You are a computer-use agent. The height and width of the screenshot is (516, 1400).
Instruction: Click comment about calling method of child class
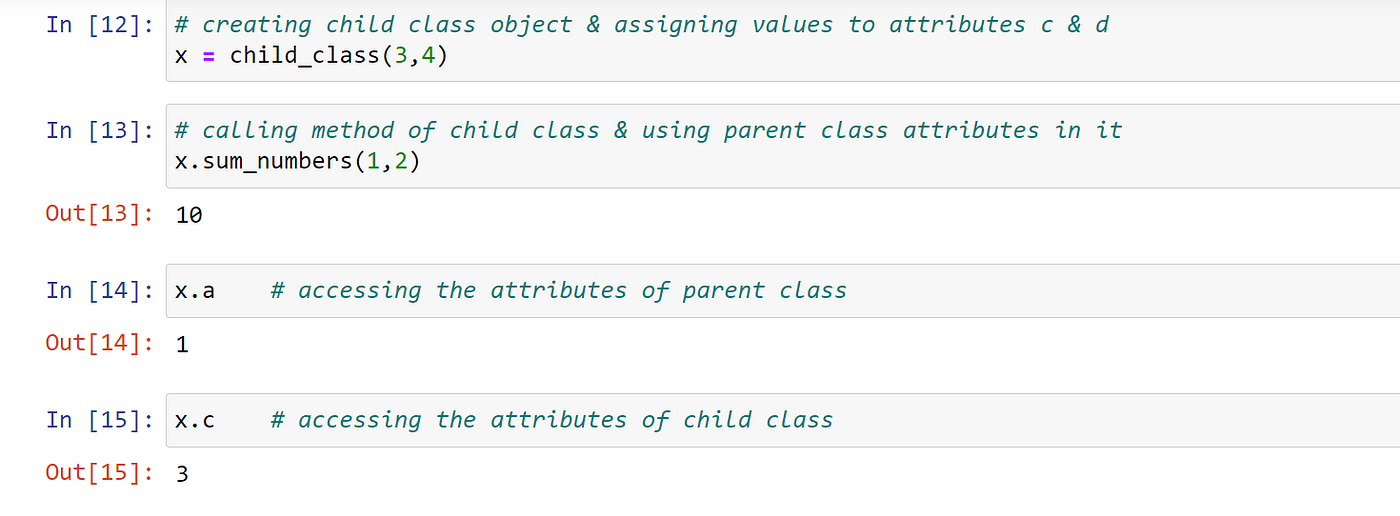coord(648,130)
